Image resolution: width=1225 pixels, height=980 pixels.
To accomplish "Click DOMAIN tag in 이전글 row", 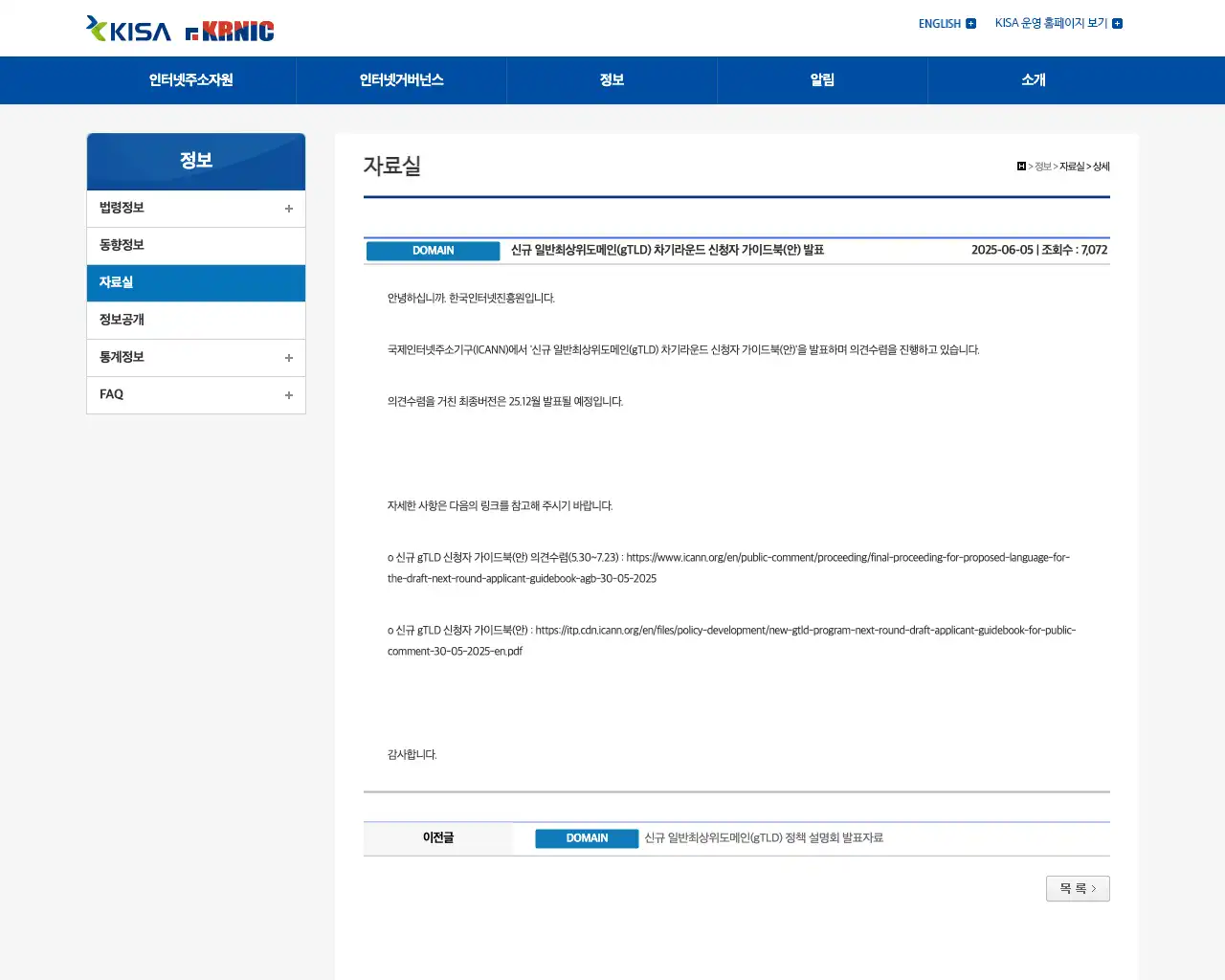I will point(587,838).
